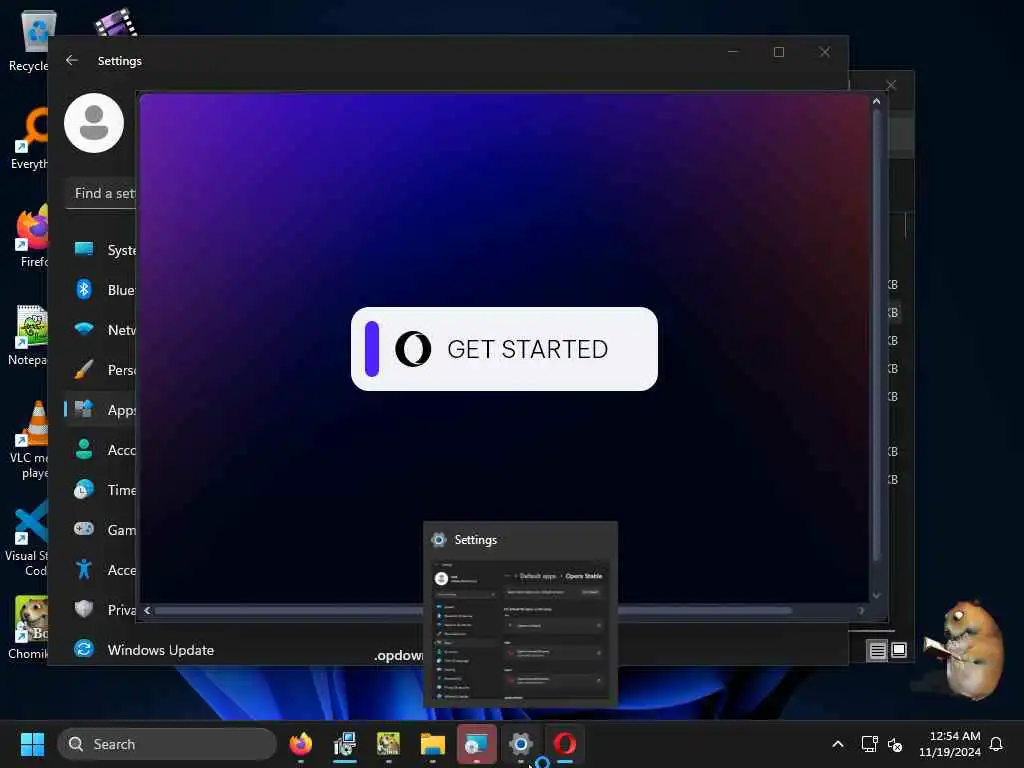Open the installer taskbar icon next to Firefox

(x=344, y=744)
